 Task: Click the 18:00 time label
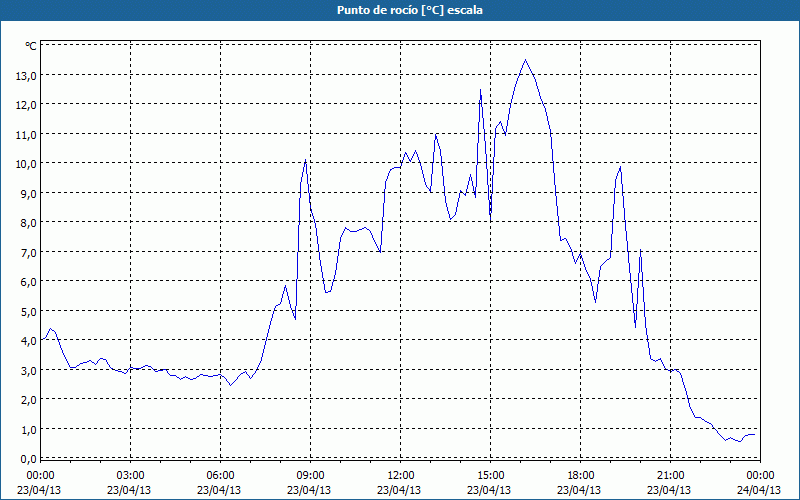click(581, 476)
